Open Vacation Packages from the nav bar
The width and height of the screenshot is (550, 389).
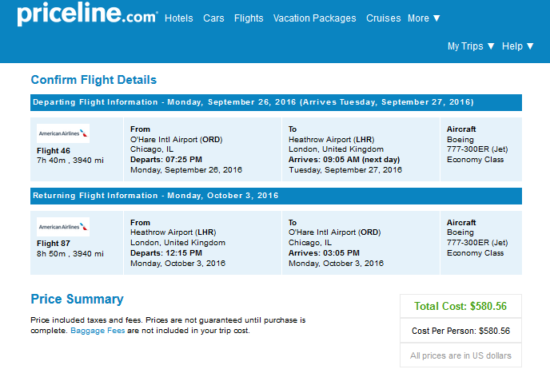tap(315, 18)
